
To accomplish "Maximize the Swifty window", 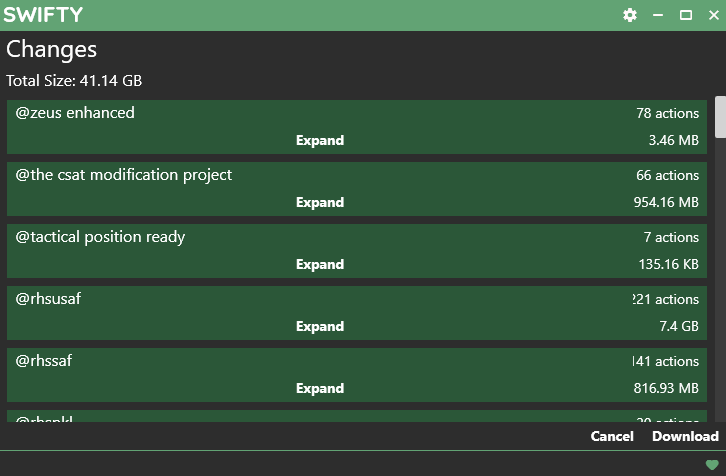I will click(686, 15).
